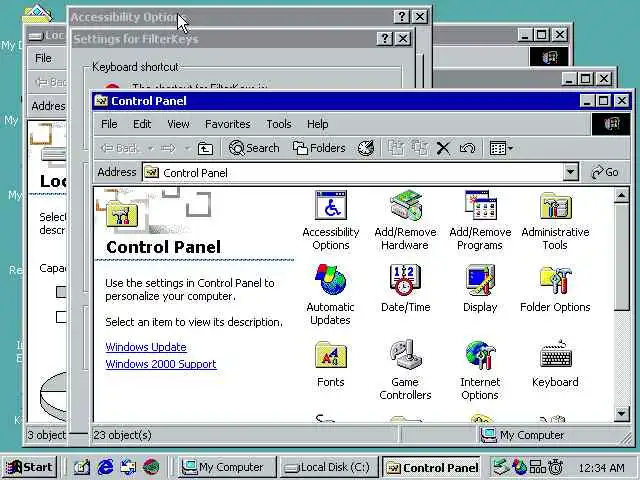Open File menu in Local Disk window
640x480 pixels.
tap(43, 58)
